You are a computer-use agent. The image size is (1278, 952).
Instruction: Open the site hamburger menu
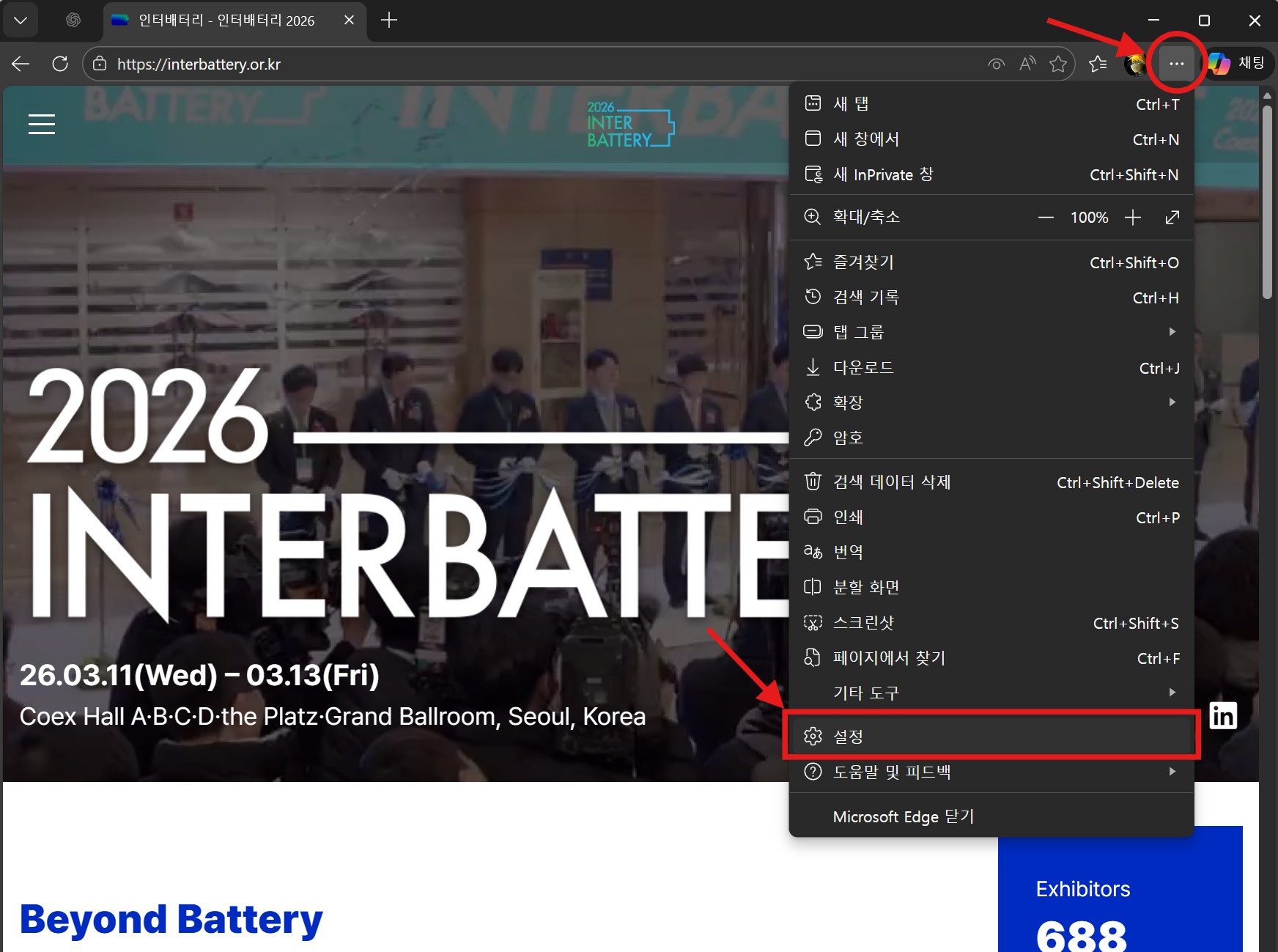42,125
